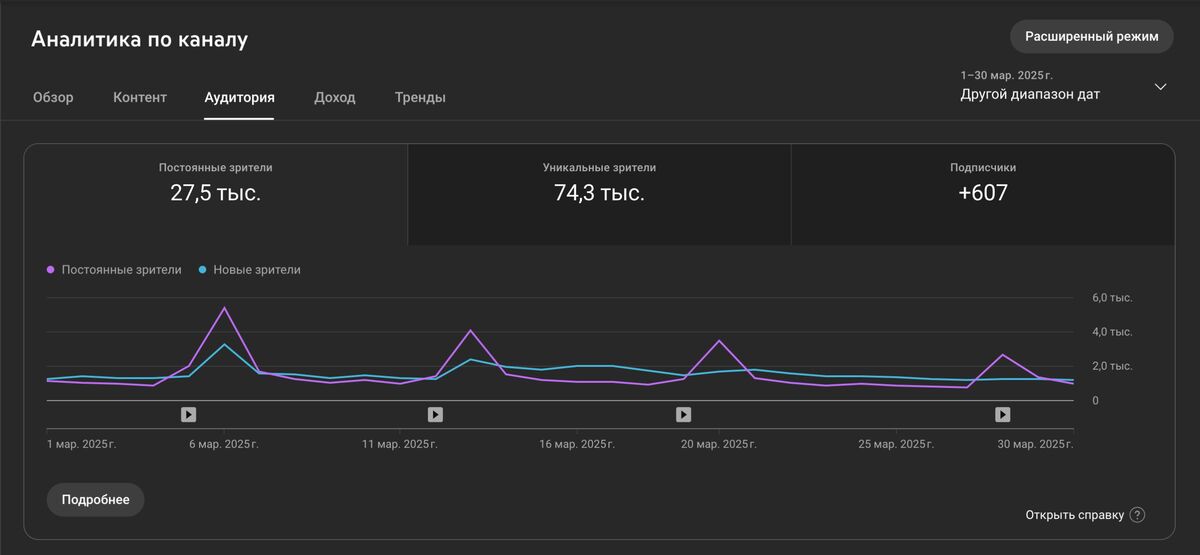Click video marker icon near 20 March
This screenshot has width=1200, height=555.
pos(683,414)
